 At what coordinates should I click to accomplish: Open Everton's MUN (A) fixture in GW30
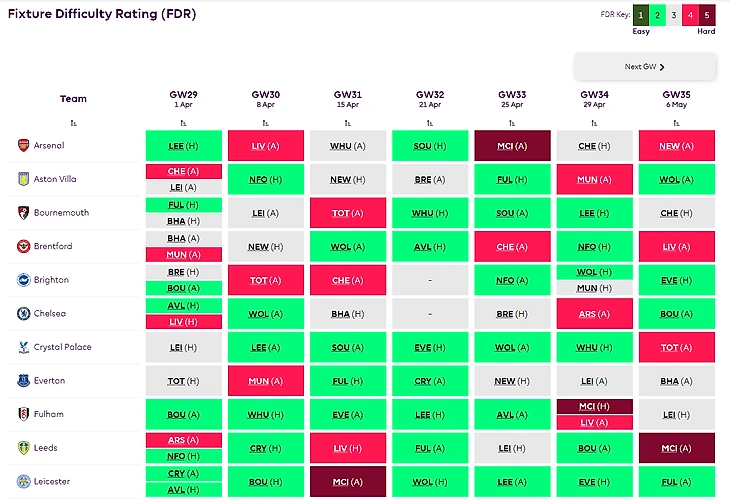pos(265,381)
